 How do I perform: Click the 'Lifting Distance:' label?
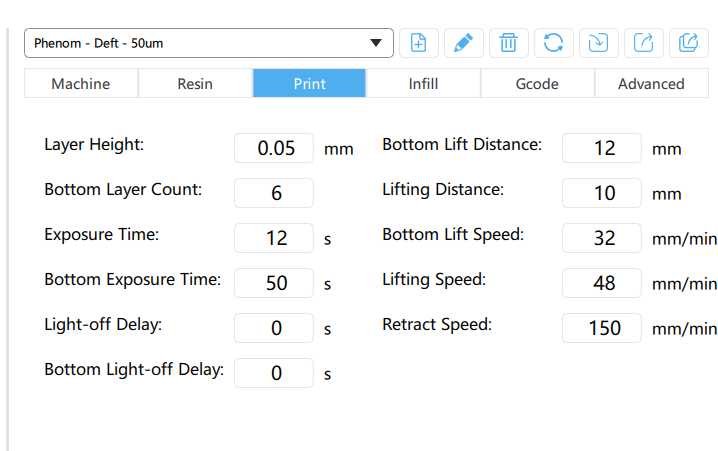pos(443,190)
